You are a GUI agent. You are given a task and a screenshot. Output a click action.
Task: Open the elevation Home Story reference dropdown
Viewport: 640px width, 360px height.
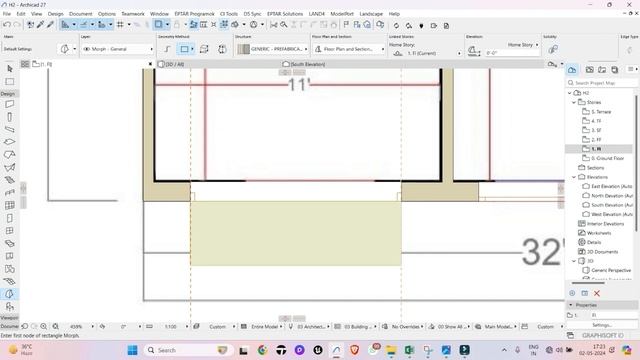tap(522, 44)
